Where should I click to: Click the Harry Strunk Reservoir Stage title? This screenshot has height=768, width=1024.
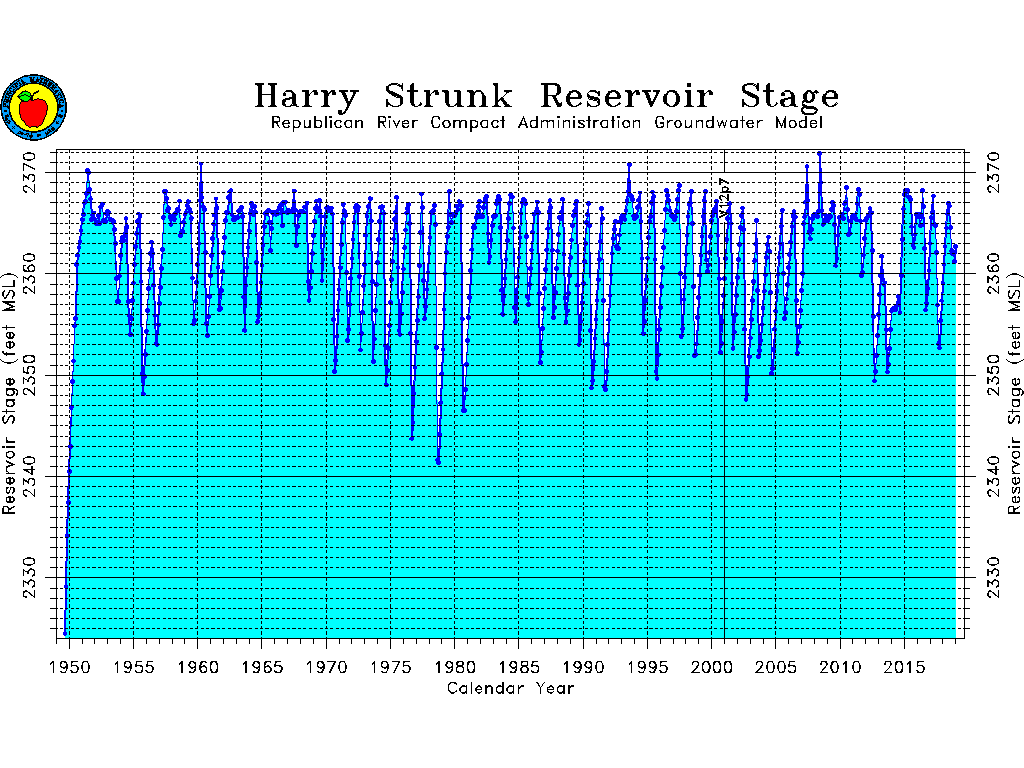click(x=546, y=96)
